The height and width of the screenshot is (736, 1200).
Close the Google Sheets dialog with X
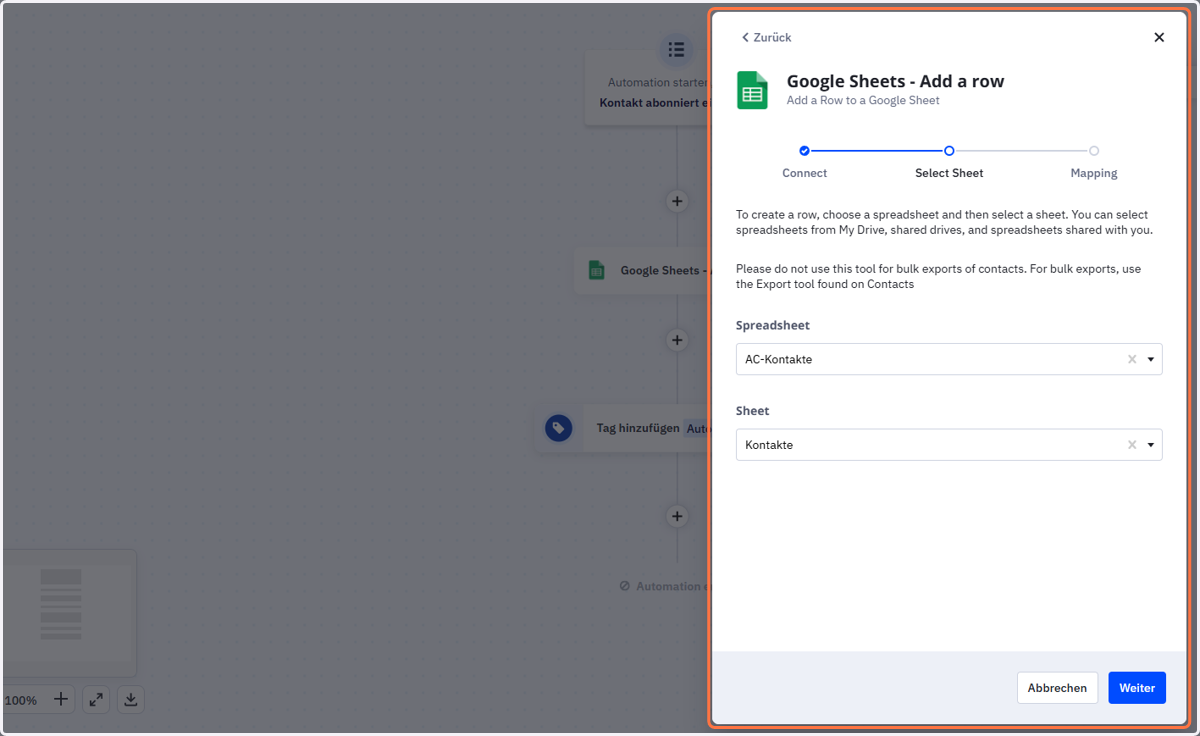tap(1159, 38)
